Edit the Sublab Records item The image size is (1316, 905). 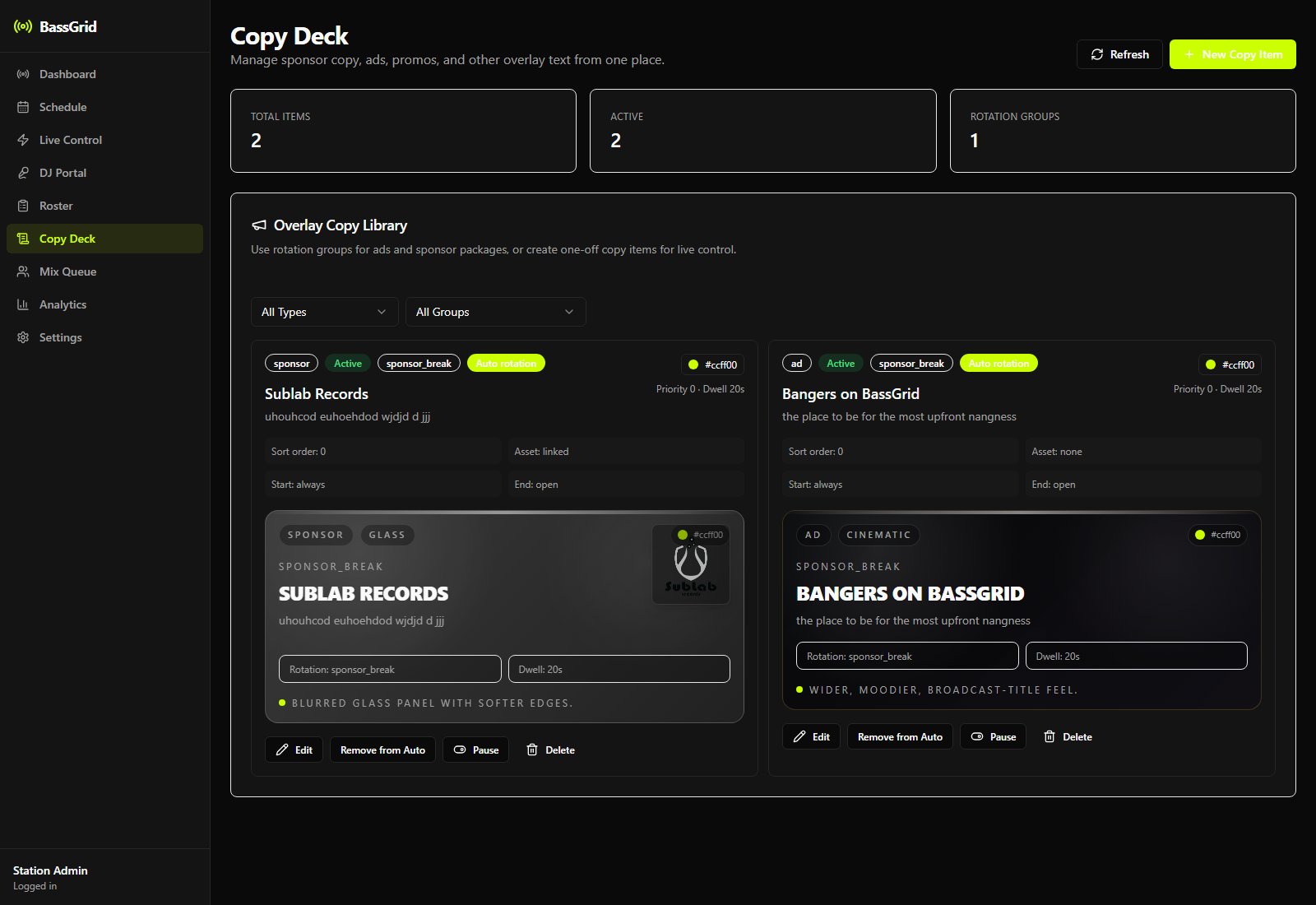[294, 750]
